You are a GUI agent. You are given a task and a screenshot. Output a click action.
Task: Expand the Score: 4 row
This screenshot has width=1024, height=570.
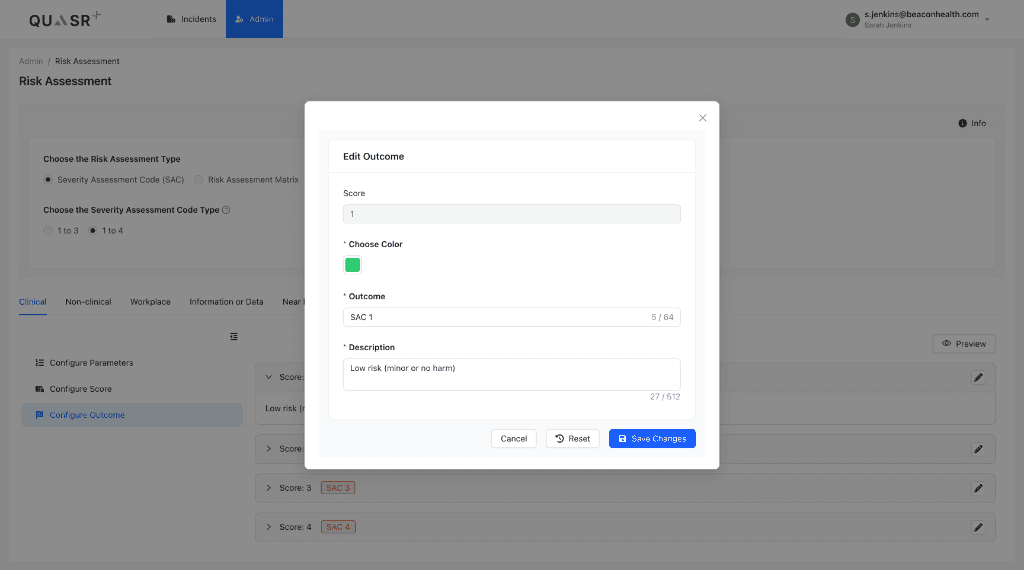[x=268, y=528]
